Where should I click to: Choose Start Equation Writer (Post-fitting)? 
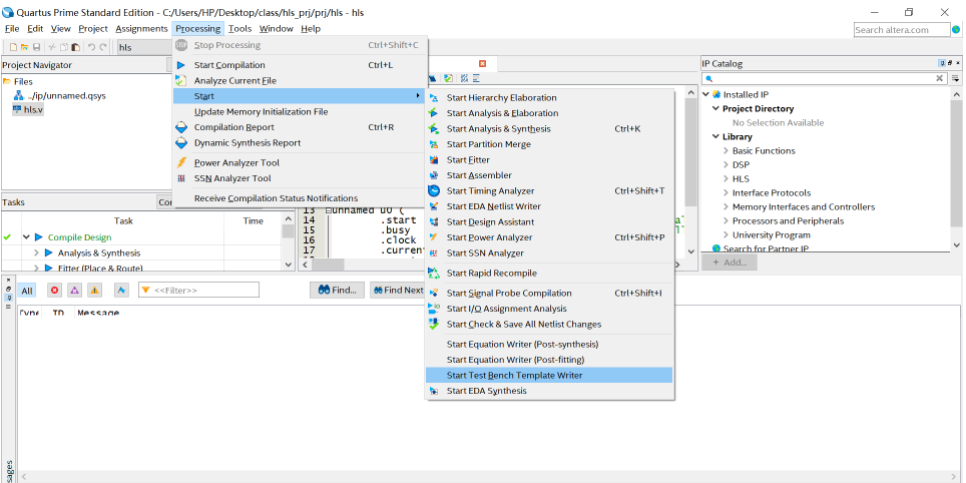[x=549, y=360]
